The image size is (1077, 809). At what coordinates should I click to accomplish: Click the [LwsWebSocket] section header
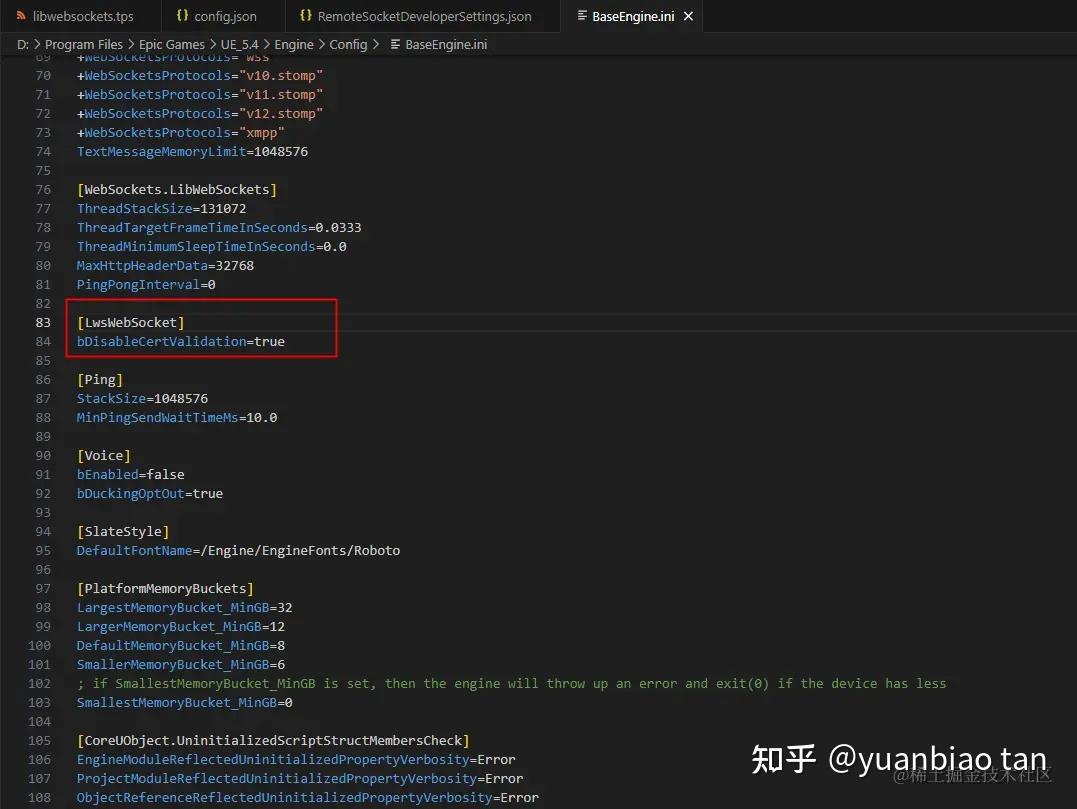[x=130, y=322]
